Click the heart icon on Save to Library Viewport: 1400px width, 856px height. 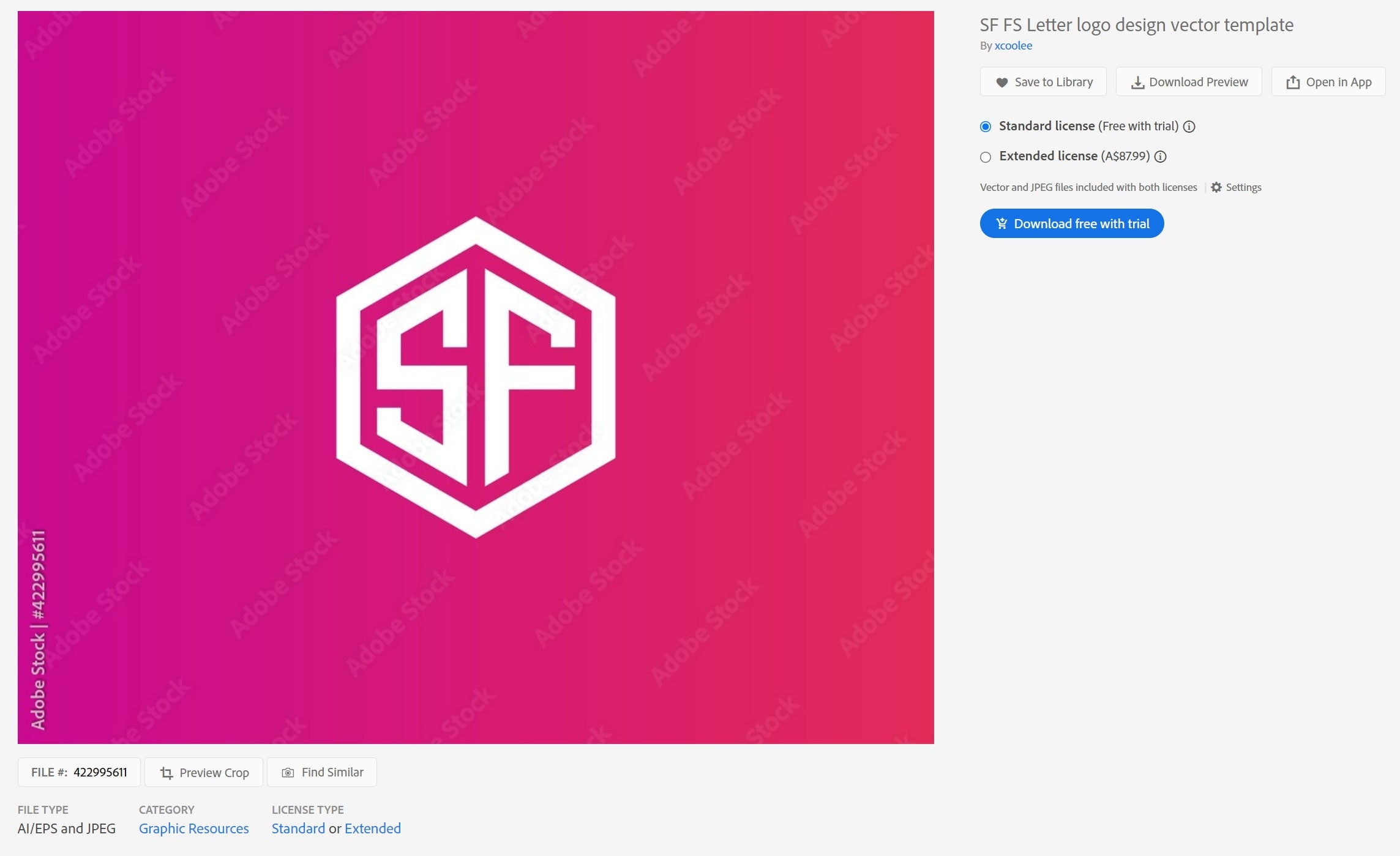pyautogui.click(x=1001, y=82)
